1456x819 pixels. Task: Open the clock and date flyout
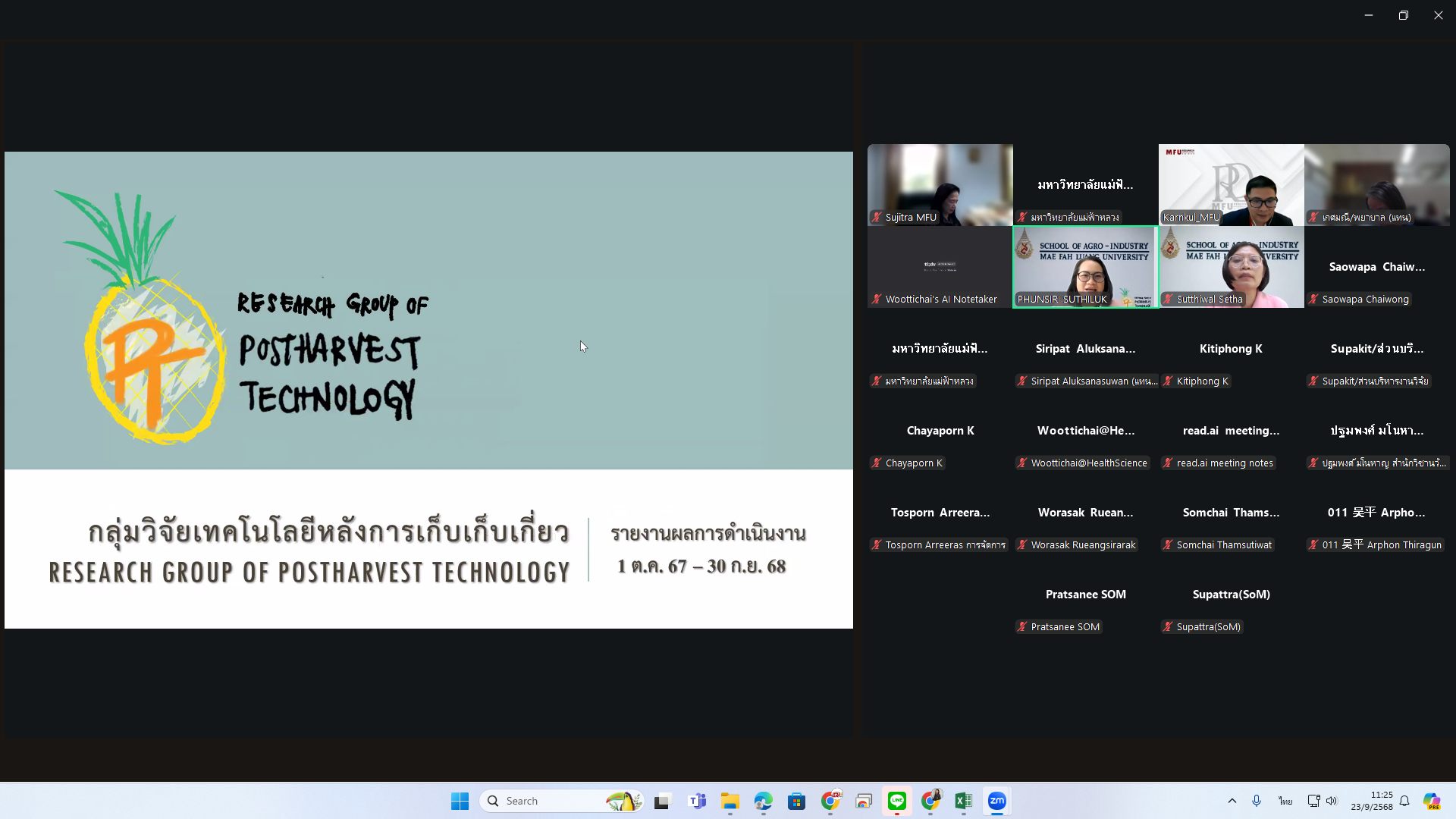pyautogui.click(x=1371, y=801)
